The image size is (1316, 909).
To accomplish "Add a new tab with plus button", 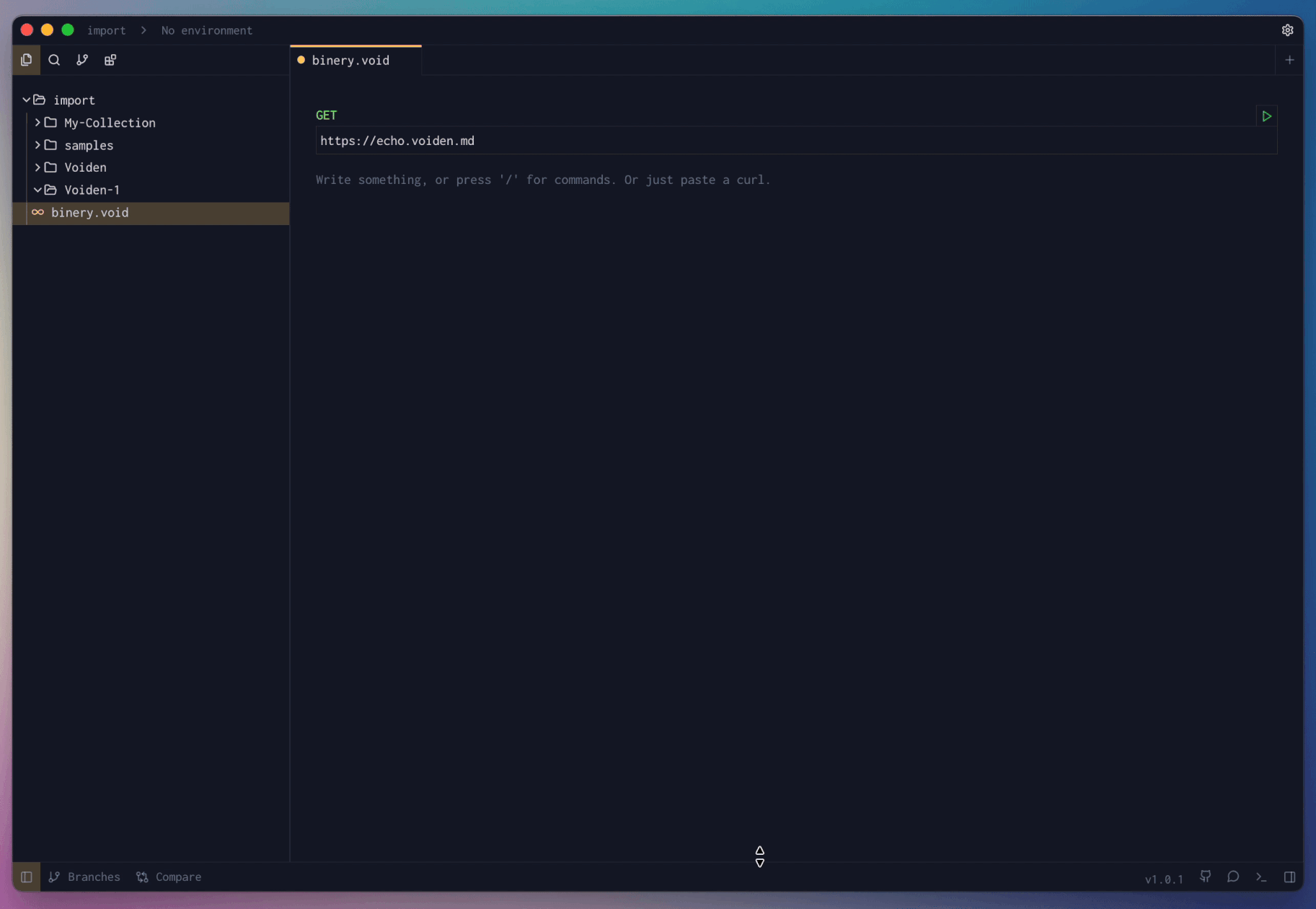I will click(1289, 60).
